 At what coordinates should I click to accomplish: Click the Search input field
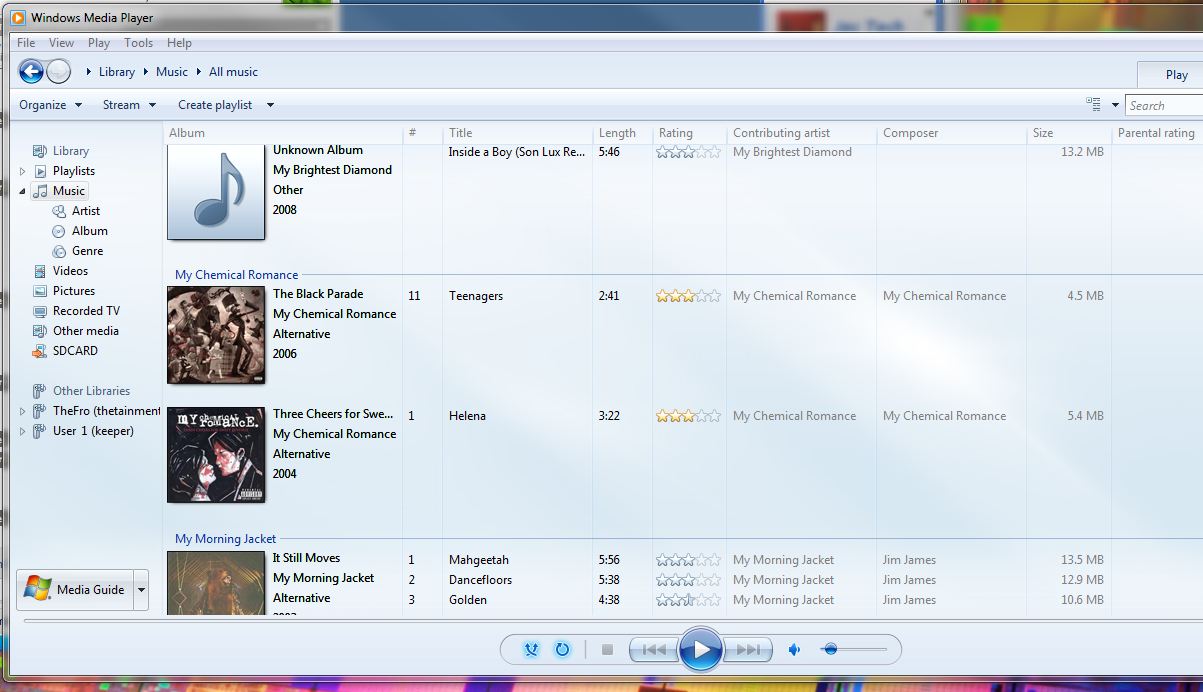1164,105
